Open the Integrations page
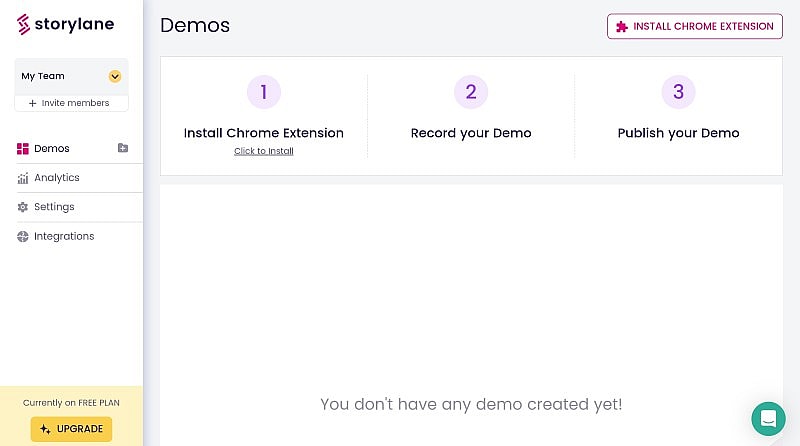800x446 pixels. (x=64, y=237)
